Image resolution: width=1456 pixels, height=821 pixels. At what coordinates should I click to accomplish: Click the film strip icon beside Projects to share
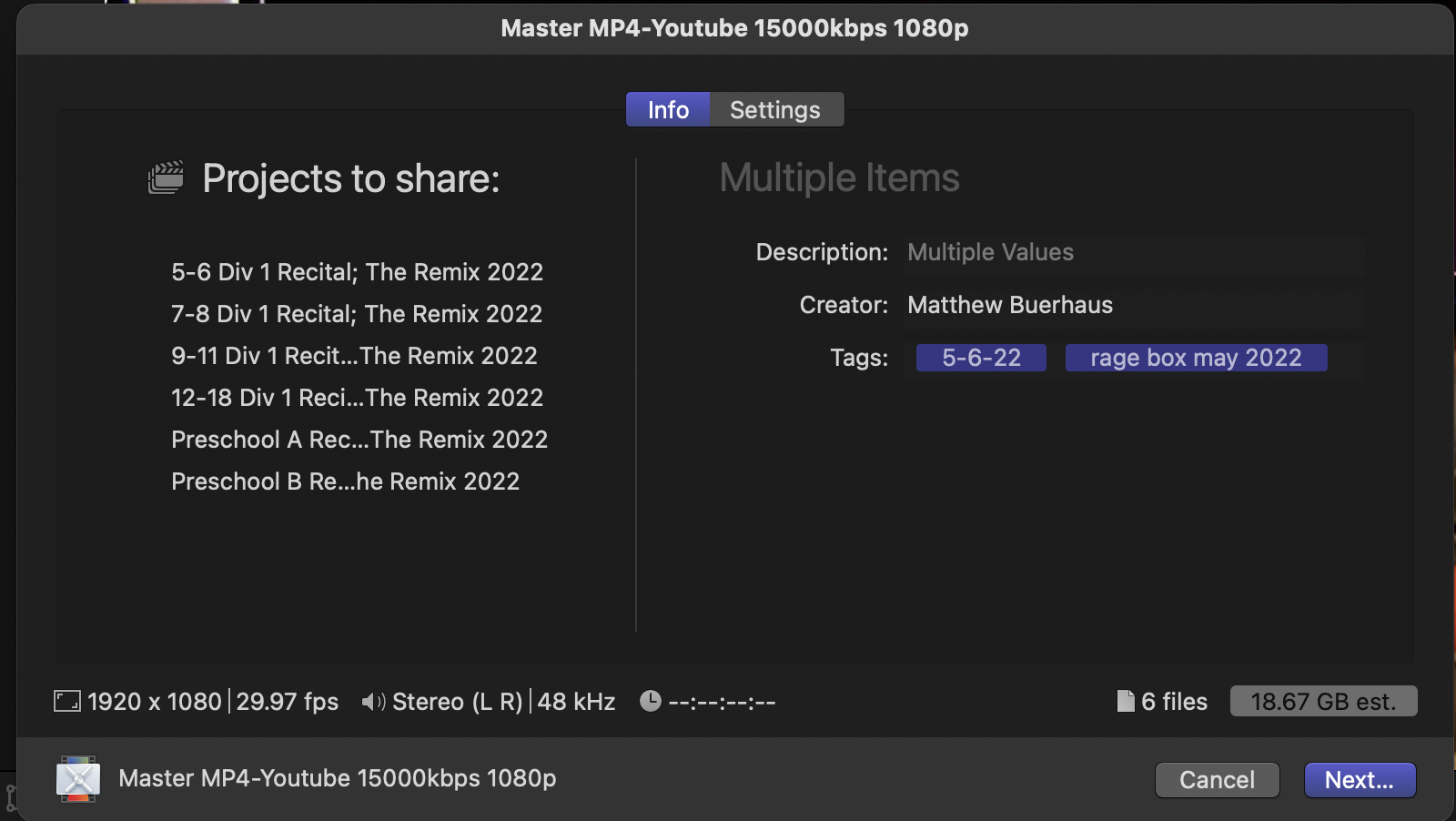coord(166,177)
